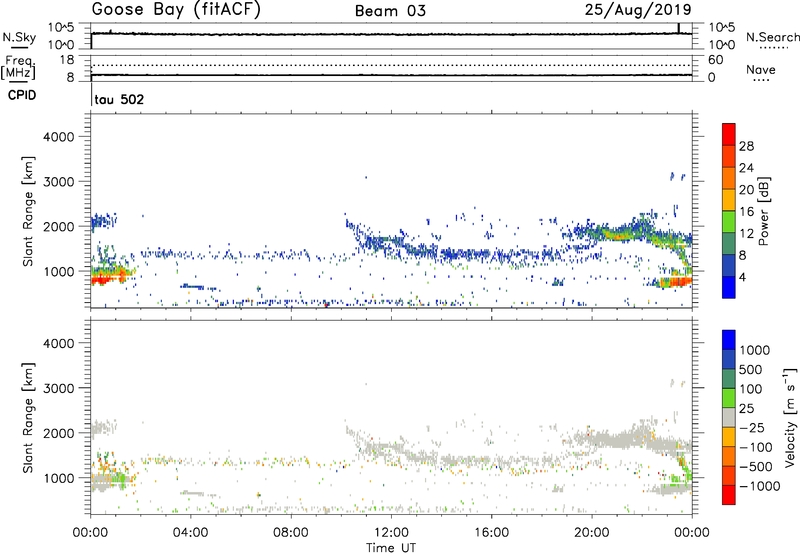
Task: Pick velocity segment between 25 and 100
Action: (729, 398)
